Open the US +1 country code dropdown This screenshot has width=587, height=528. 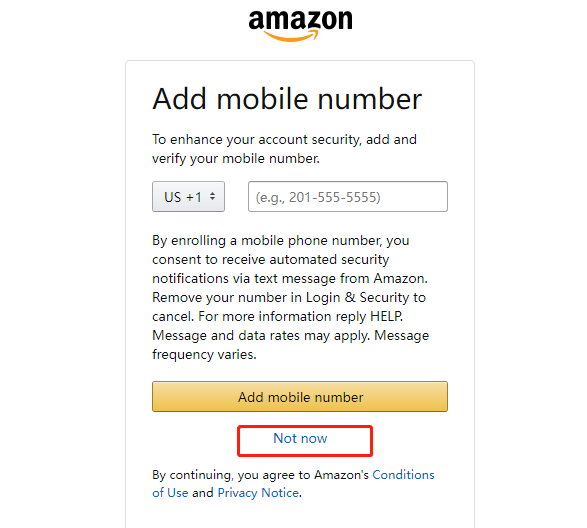tap(188, 197)
